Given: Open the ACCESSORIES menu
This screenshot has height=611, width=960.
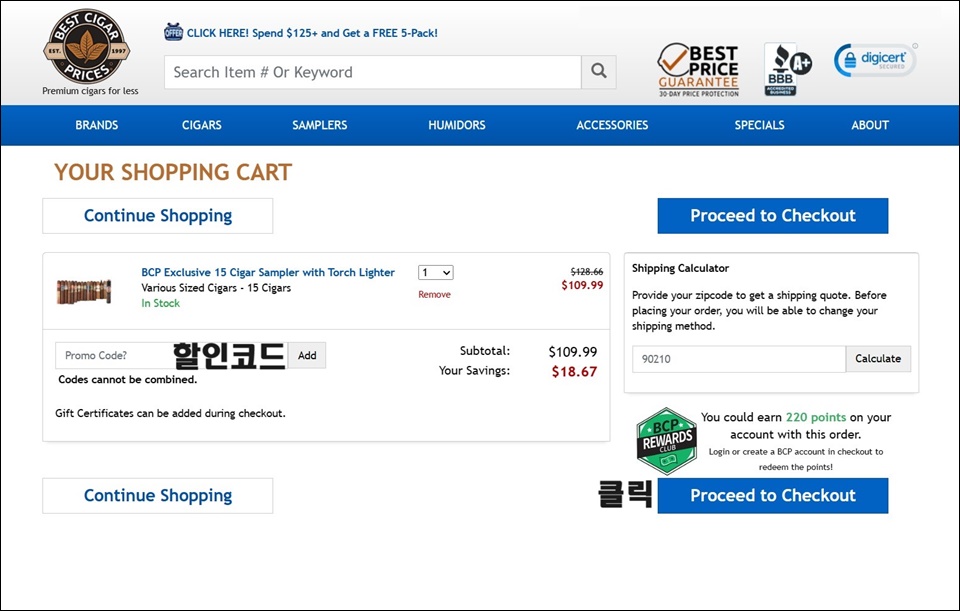Looking at the screenshot, I should pyautogui.click(x=612, y=125).
